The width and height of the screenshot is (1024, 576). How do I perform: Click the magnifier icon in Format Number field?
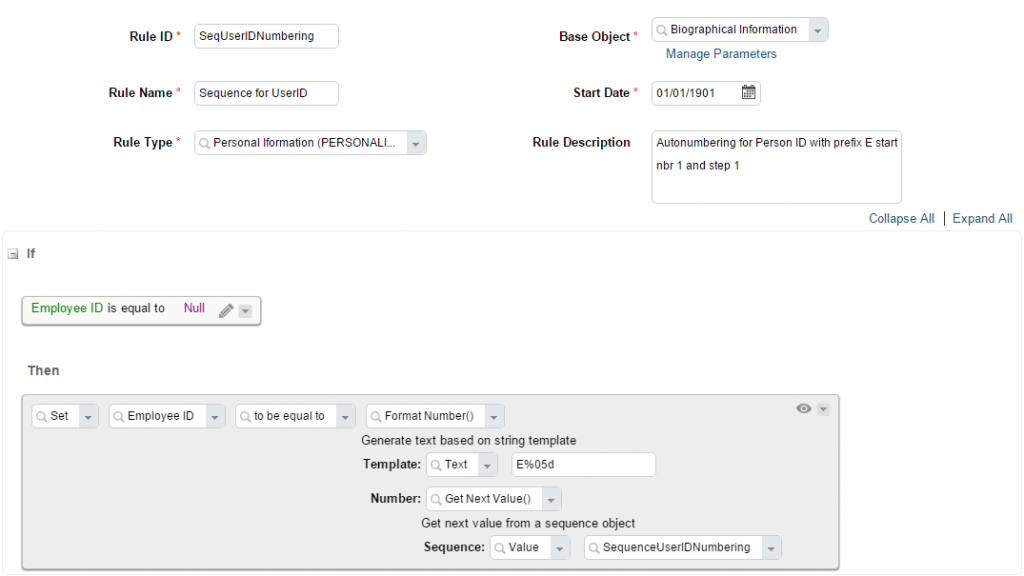pyautogui.click(x=376, y=416)
